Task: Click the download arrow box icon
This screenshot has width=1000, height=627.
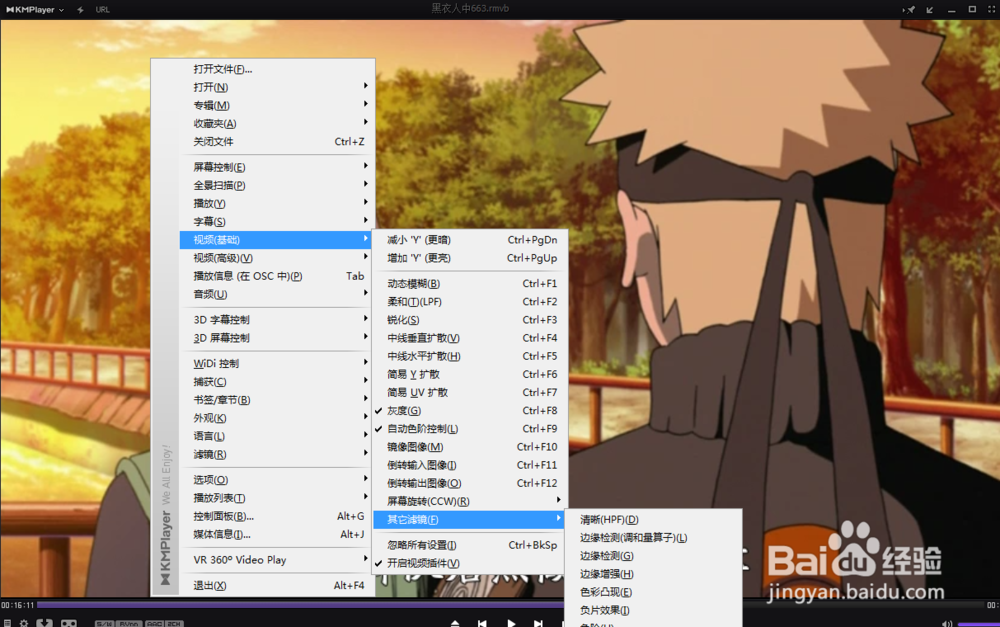Action: (x=44, y=623)
